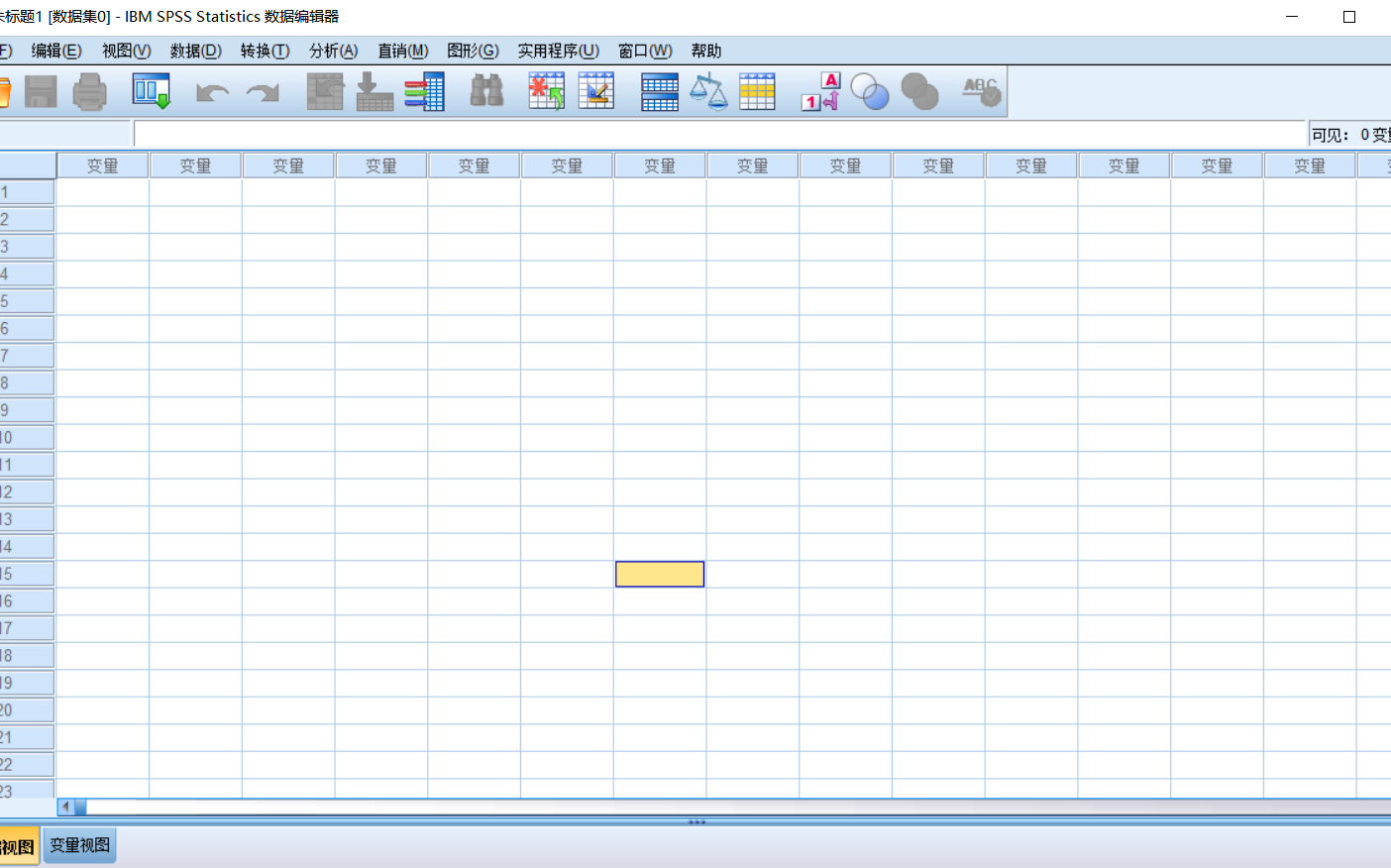Screen dimensions: 1391x868
Task: Select row header 4
Action: [27, 274]
